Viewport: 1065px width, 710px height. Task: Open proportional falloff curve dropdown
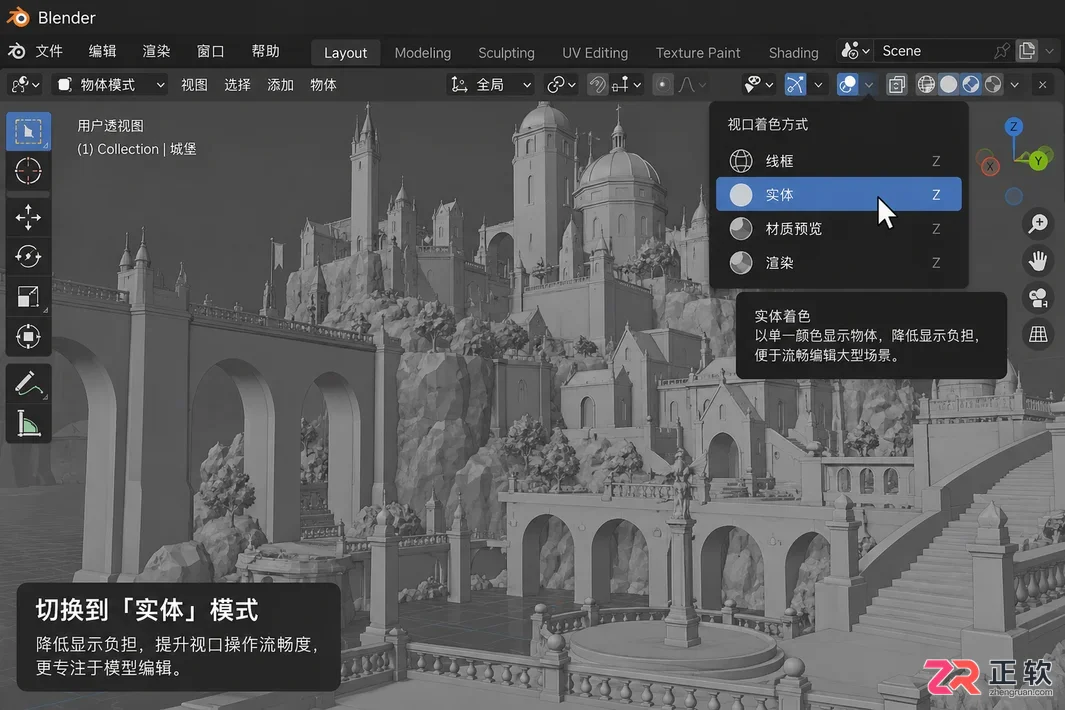click(692, 85)
